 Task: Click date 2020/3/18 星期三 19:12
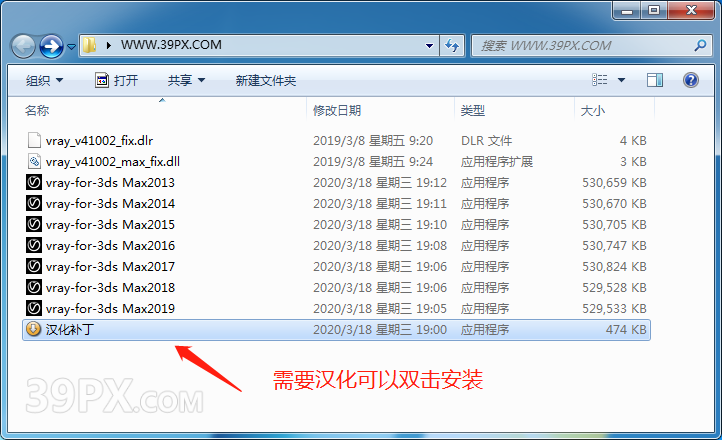[380, 183]
